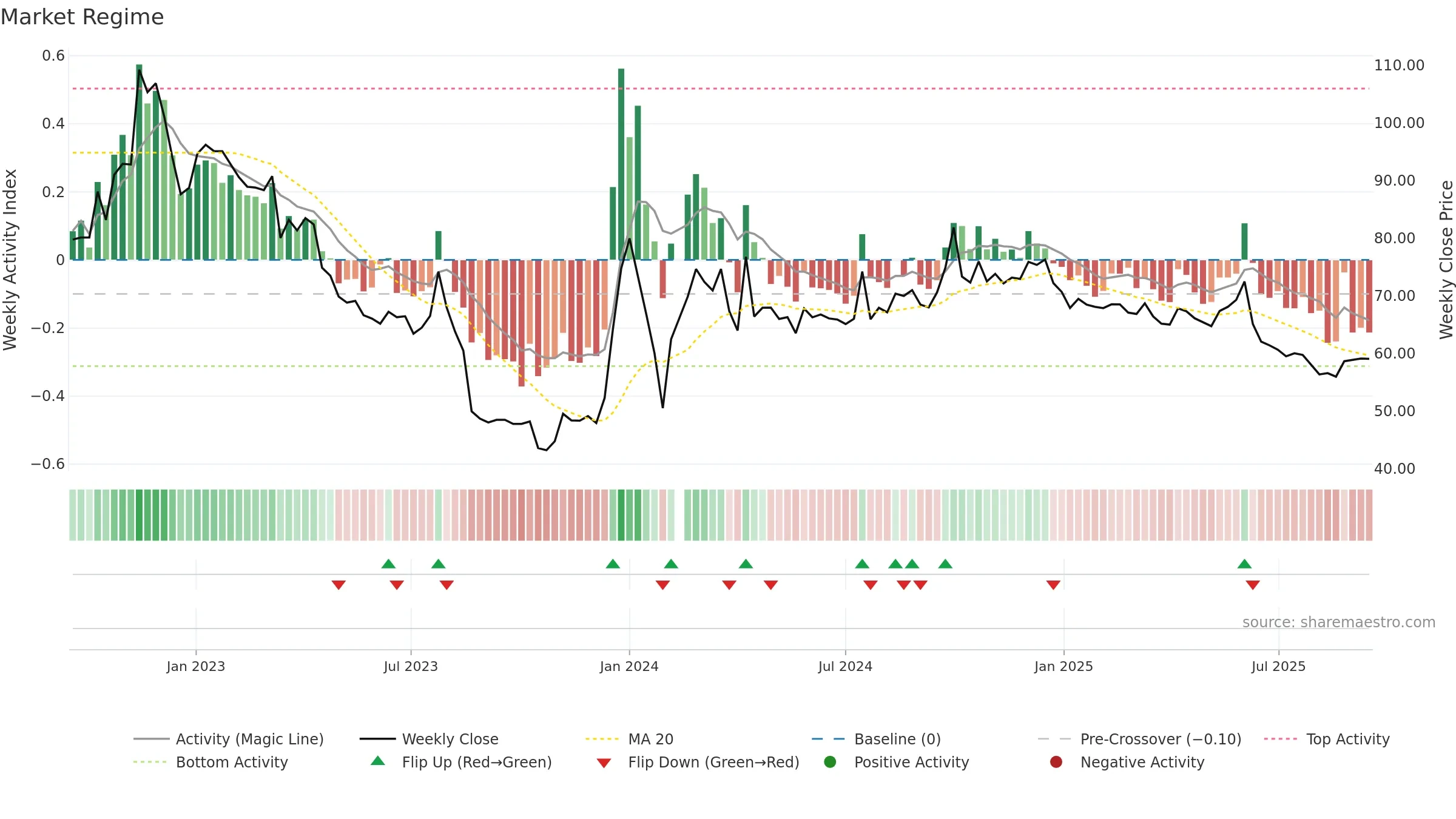Toggle Flip Up (Red→Green) legend entry
The image size is (1456, 819).
tap(461, 762)
